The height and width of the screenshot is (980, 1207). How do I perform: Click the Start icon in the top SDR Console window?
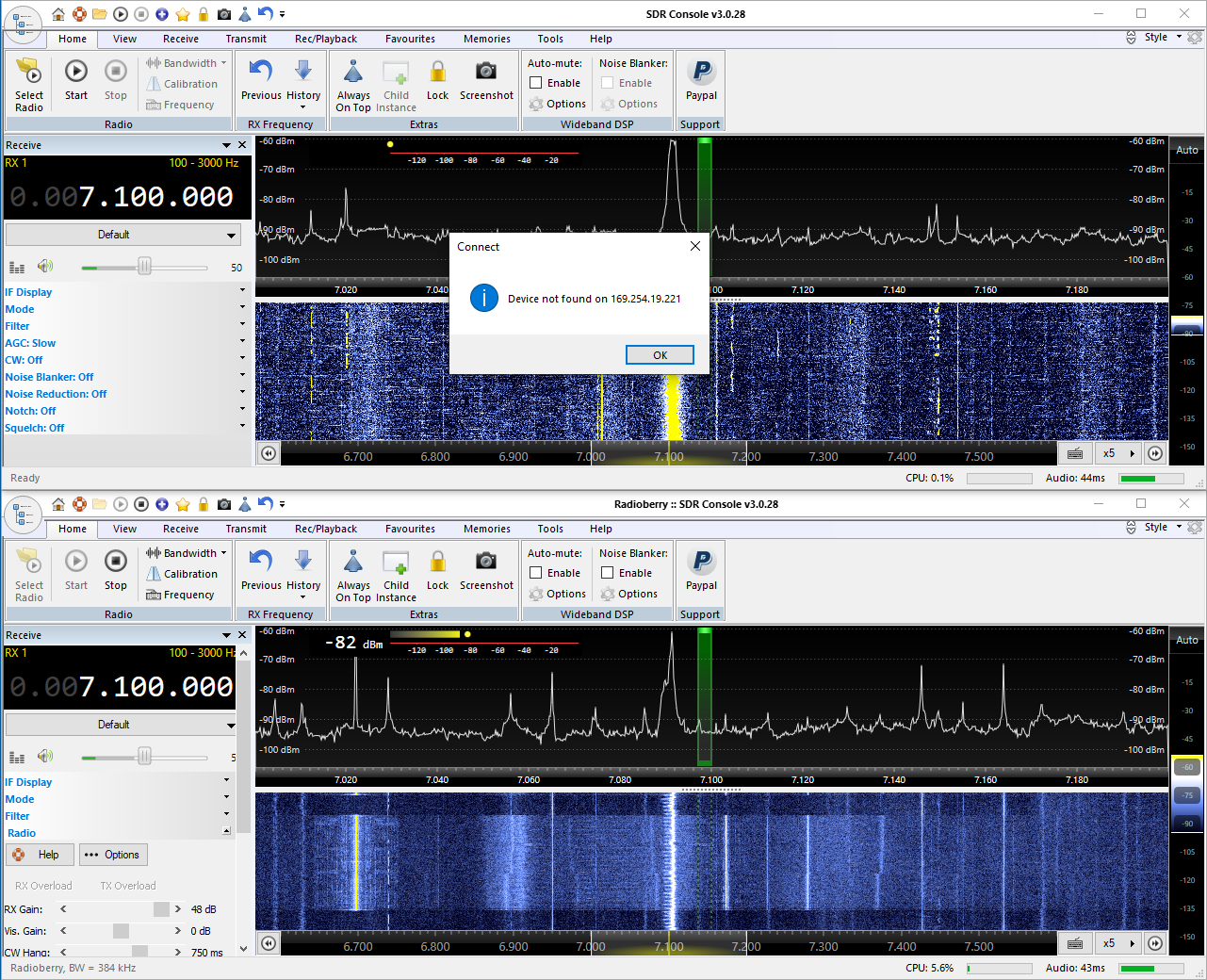pyautogui.click(x=76, y=73)
